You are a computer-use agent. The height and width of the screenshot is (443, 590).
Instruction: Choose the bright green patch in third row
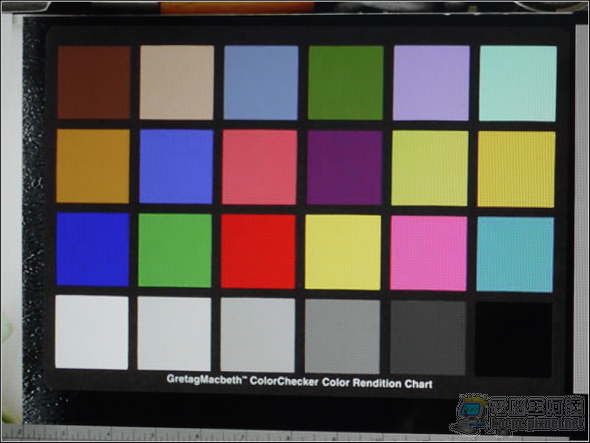click(175, 250)
